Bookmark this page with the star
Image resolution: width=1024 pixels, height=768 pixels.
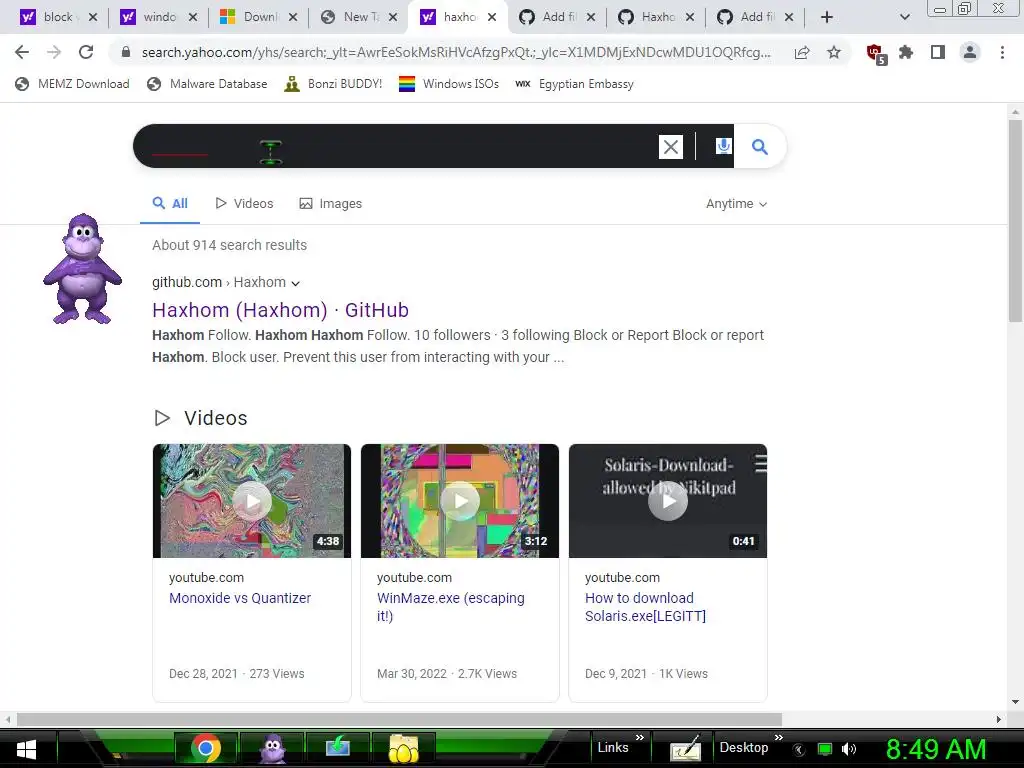(834, 52)
